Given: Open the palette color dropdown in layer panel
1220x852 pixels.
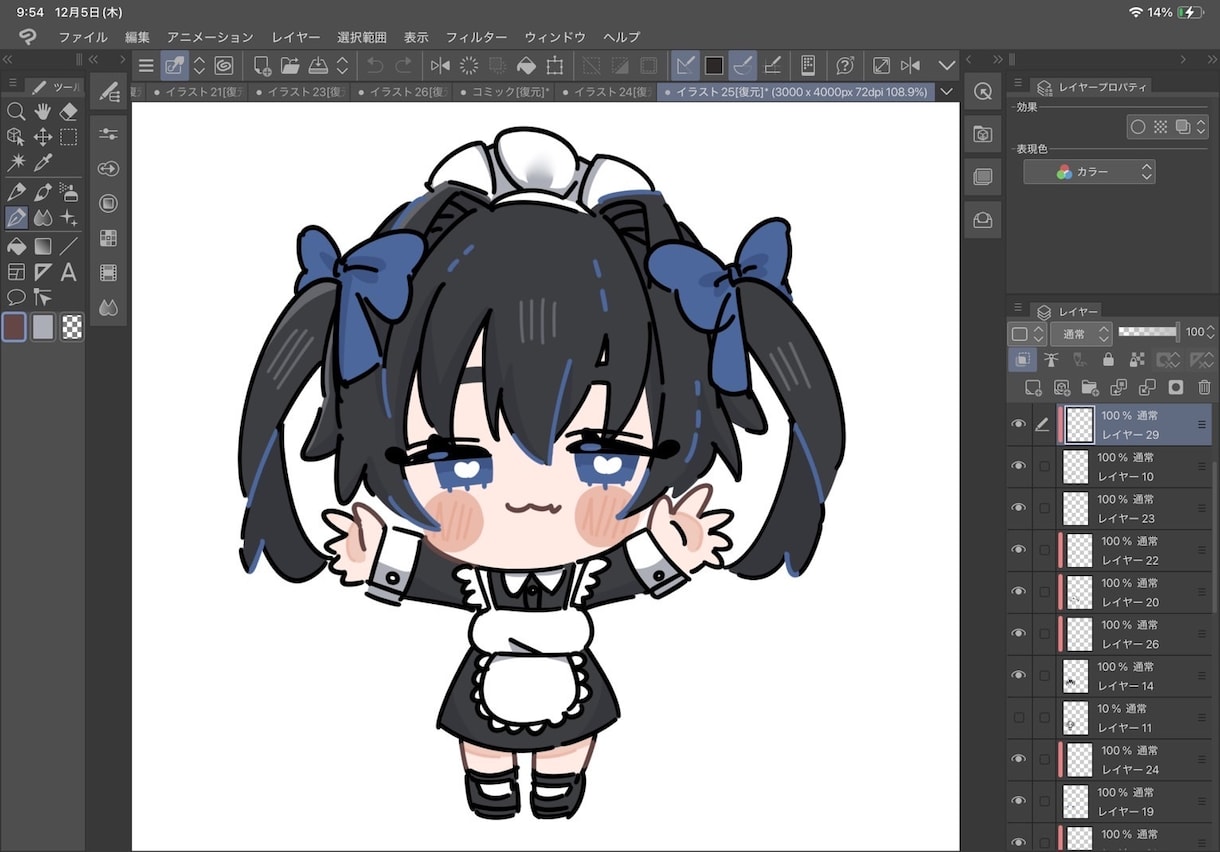Looking at the screenshot, I should click(x=1027, y=333).
